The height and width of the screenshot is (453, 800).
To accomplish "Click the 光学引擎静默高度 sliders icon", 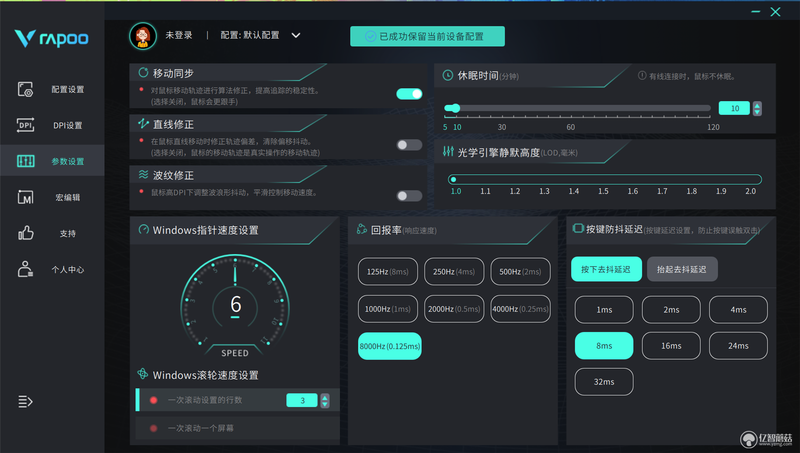I will point(448,152).
